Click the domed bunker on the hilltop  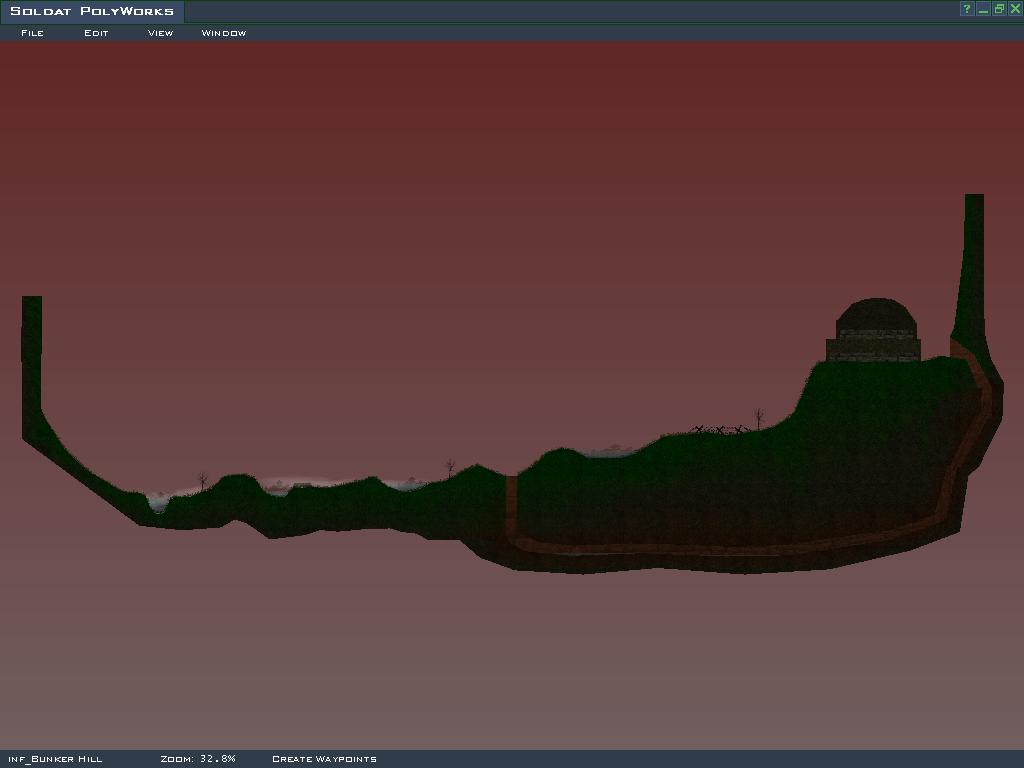(875, 315)
